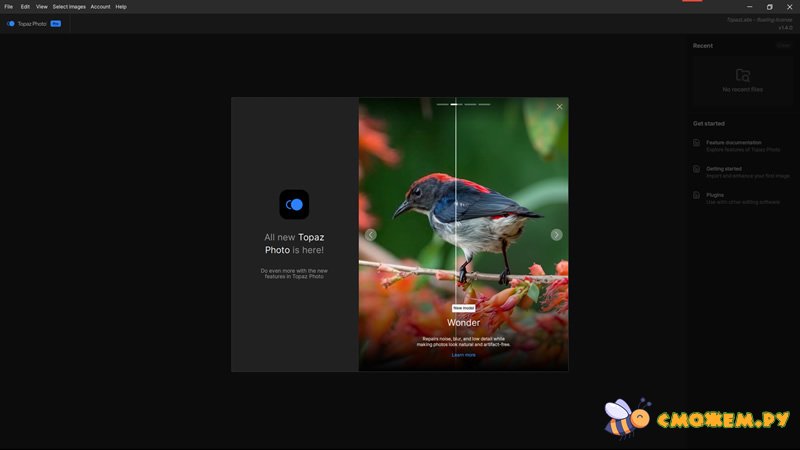Click the Getting started page icon
Screen dimensions: 800x450
click(697, 170)
